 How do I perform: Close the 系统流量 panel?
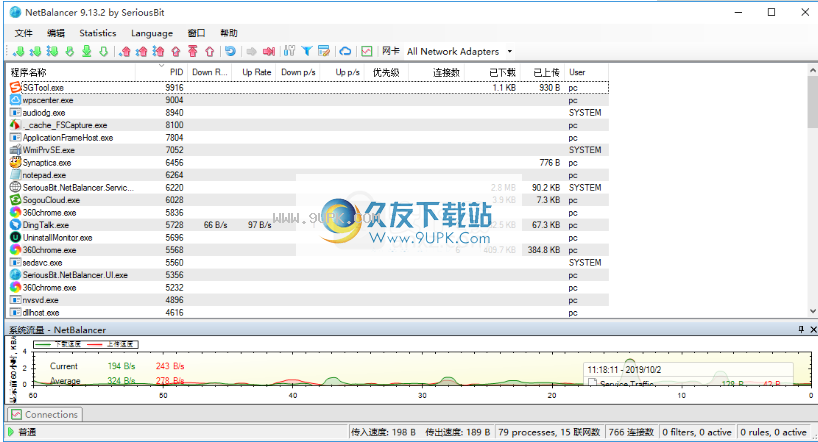pyautogui.click(x=813, y=329)
